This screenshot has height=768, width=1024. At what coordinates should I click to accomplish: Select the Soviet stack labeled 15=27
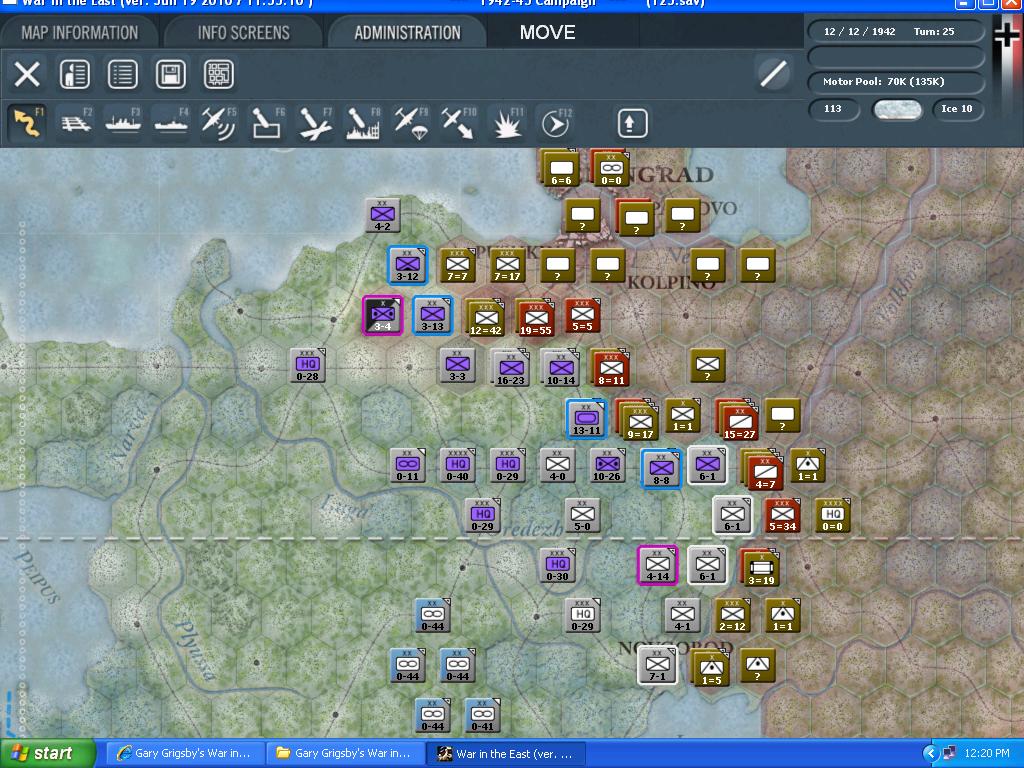(738, 419)
